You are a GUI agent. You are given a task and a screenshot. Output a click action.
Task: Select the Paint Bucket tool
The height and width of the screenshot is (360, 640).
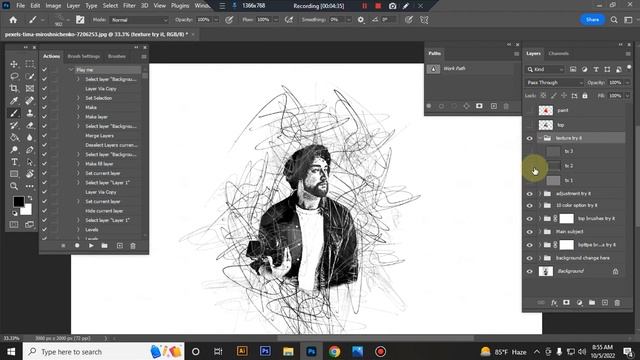tap(14, 138)
